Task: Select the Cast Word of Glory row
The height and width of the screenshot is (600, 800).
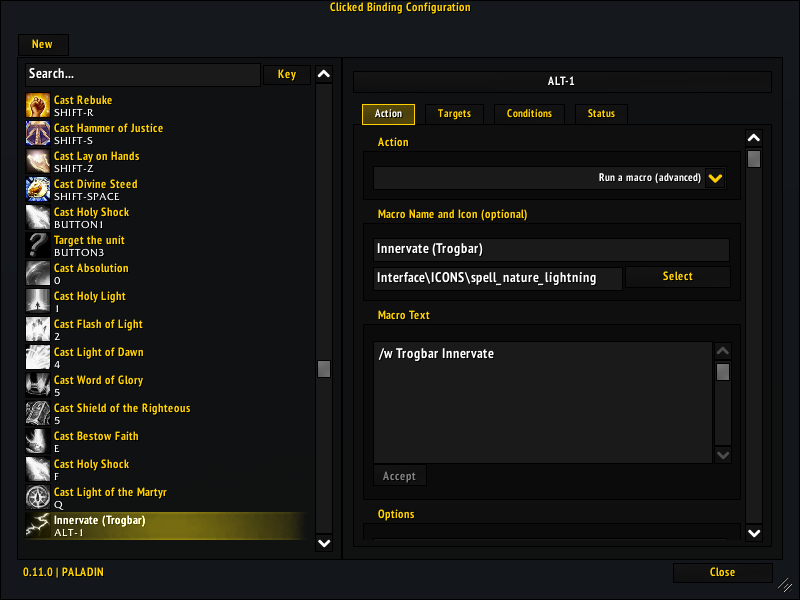Action: 166,386
